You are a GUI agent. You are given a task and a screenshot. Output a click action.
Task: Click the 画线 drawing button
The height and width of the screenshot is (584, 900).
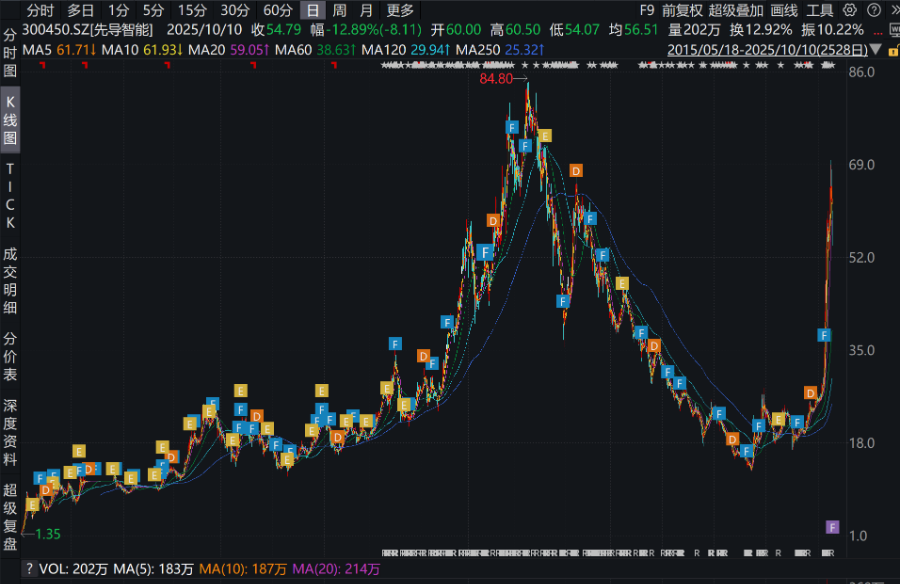784,10
